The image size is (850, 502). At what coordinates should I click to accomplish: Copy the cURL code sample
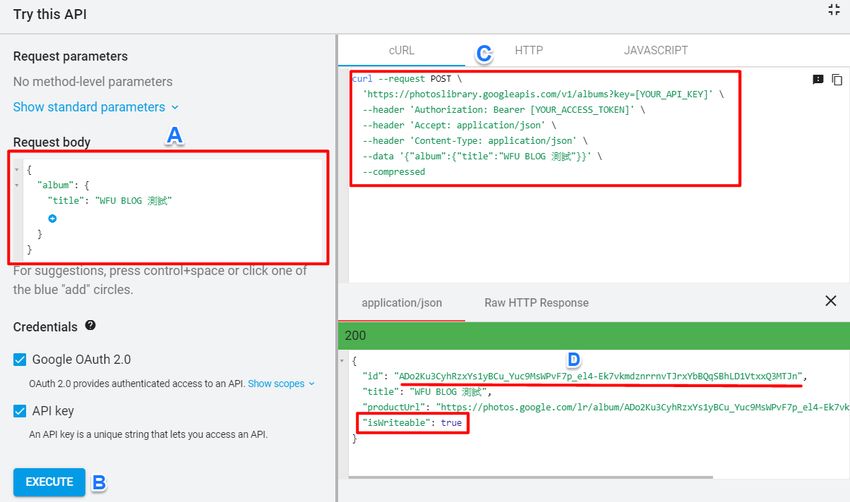click(837, 80)
